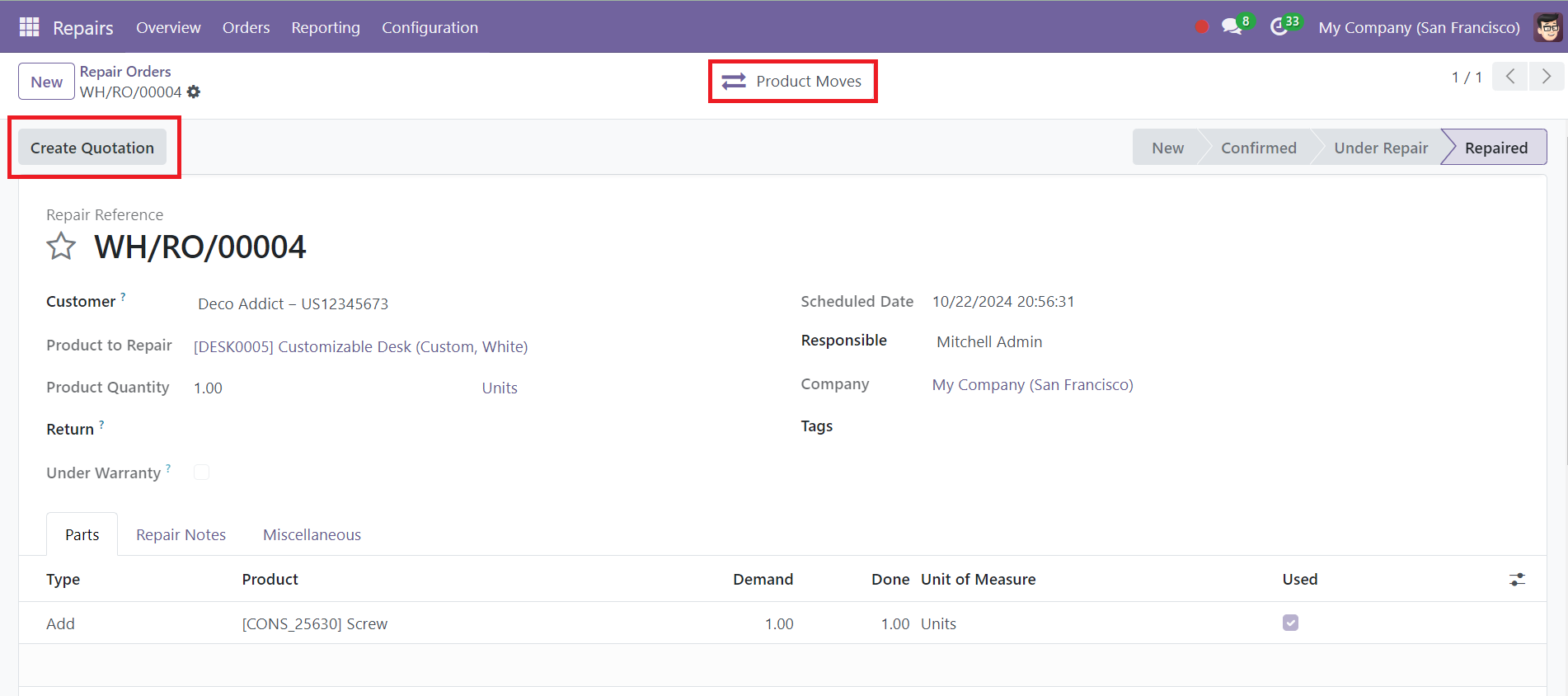Show Return field help question mark
This screenshot has width=1568, height=696.
[101, 424]
